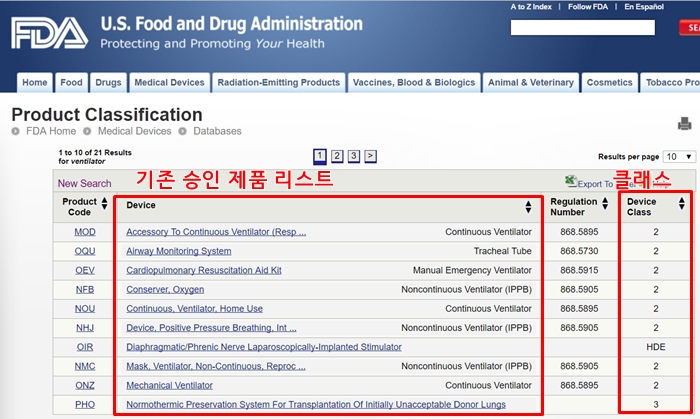Click Databases breadcrumb
Viewport: 700px width, 419px height.
tap(217, 131)
